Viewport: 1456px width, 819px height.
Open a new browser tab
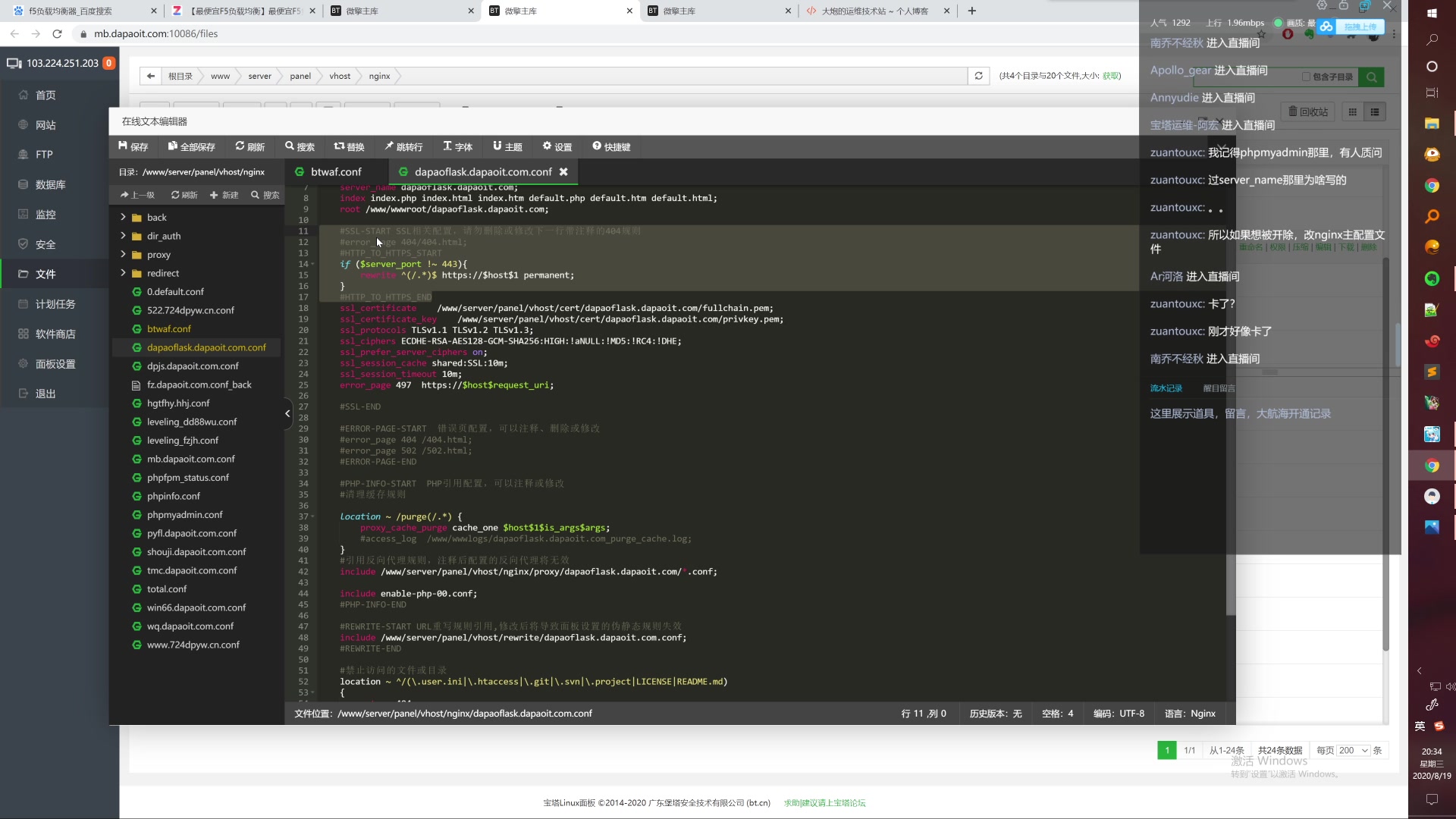pyautogui.click(x=972, y=11)
